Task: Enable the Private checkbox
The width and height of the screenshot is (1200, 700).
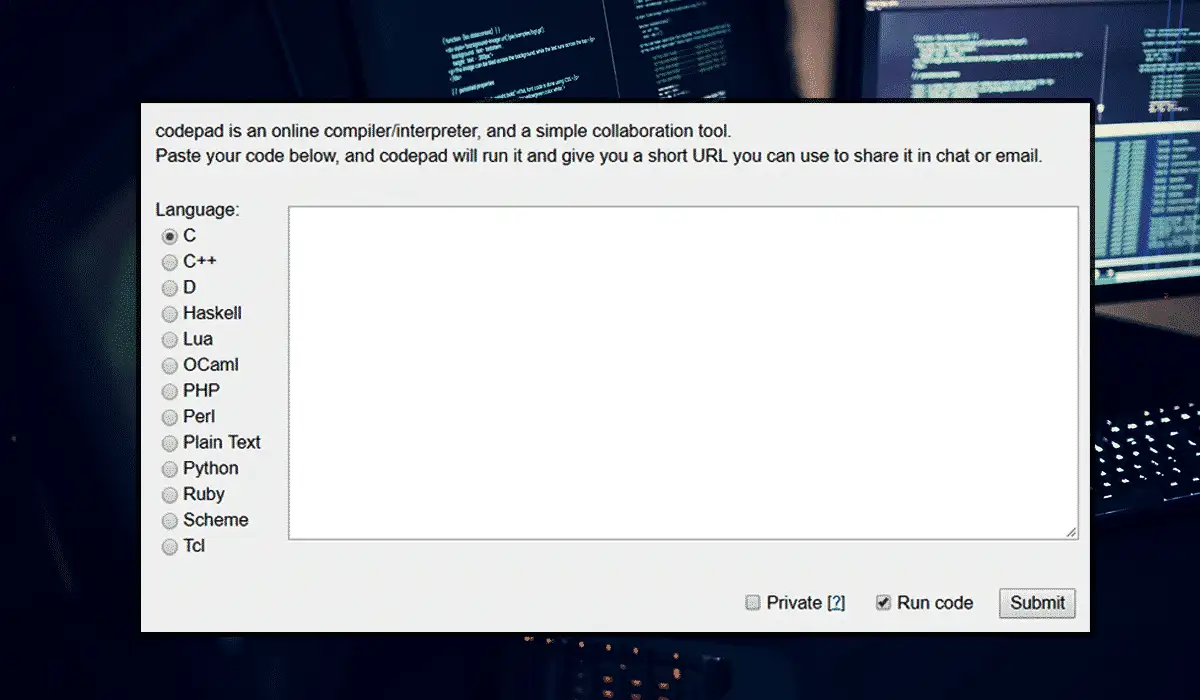Action: pos(752,602)
